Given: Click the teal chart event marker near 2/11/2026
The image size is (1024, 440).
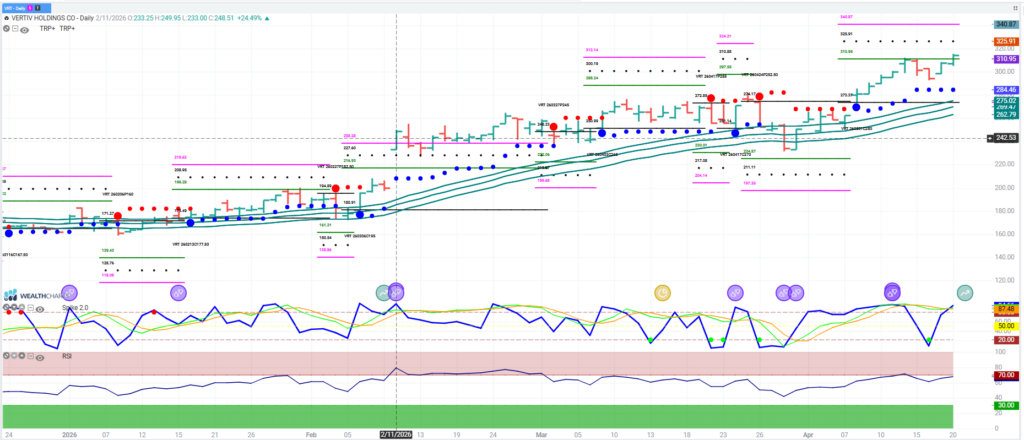Looking at the screenshot, I should [x=384, y=292].
